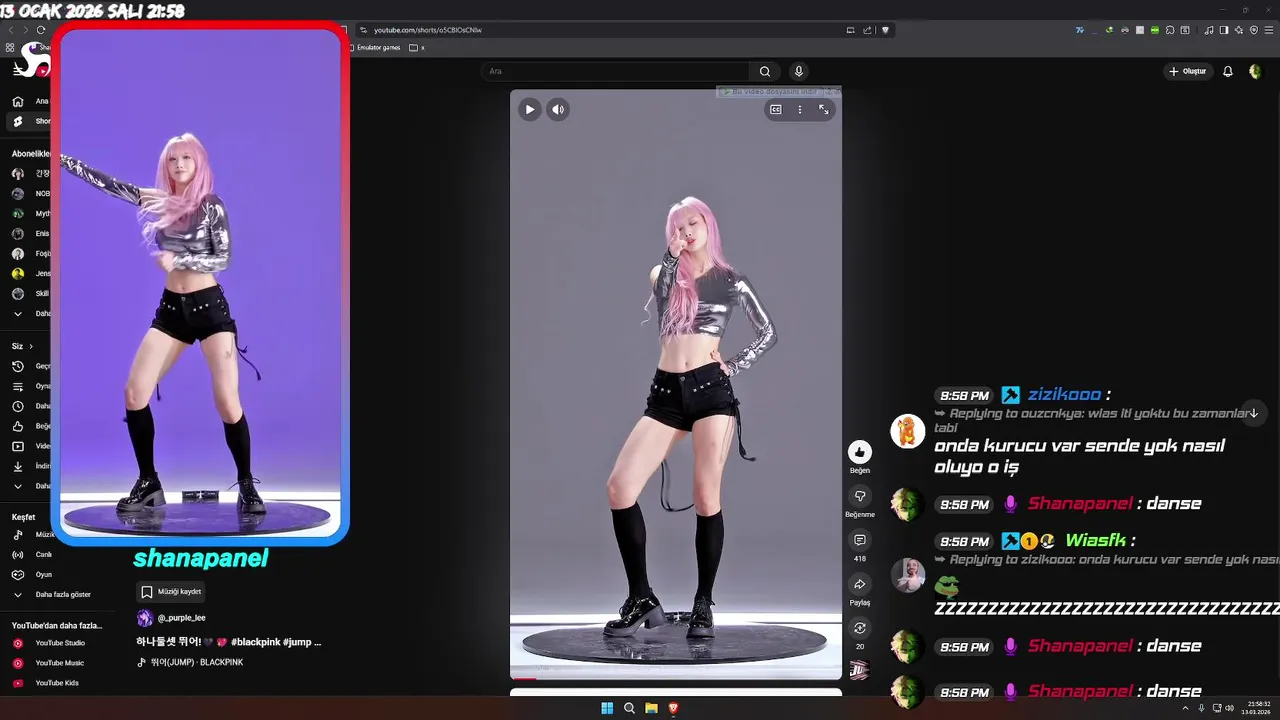This screenshot has width=1280, height=720.
Task: Select the Shorts entry in the sidebar
Action: [x=28, y=121]
